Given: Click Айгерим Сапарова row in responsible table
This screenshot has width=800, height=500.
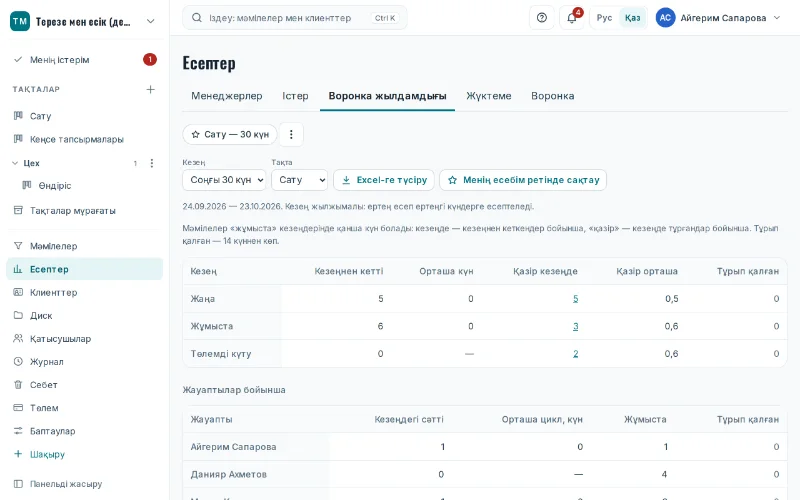Looking at the screenshot, I should [485, 447].
